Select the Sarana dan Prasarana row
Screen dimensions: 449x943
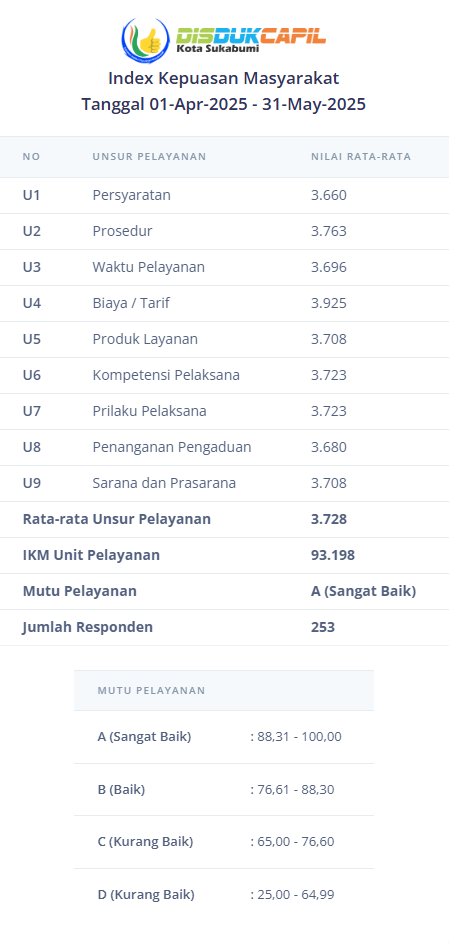pyautogui.click(x=224, y=484)
